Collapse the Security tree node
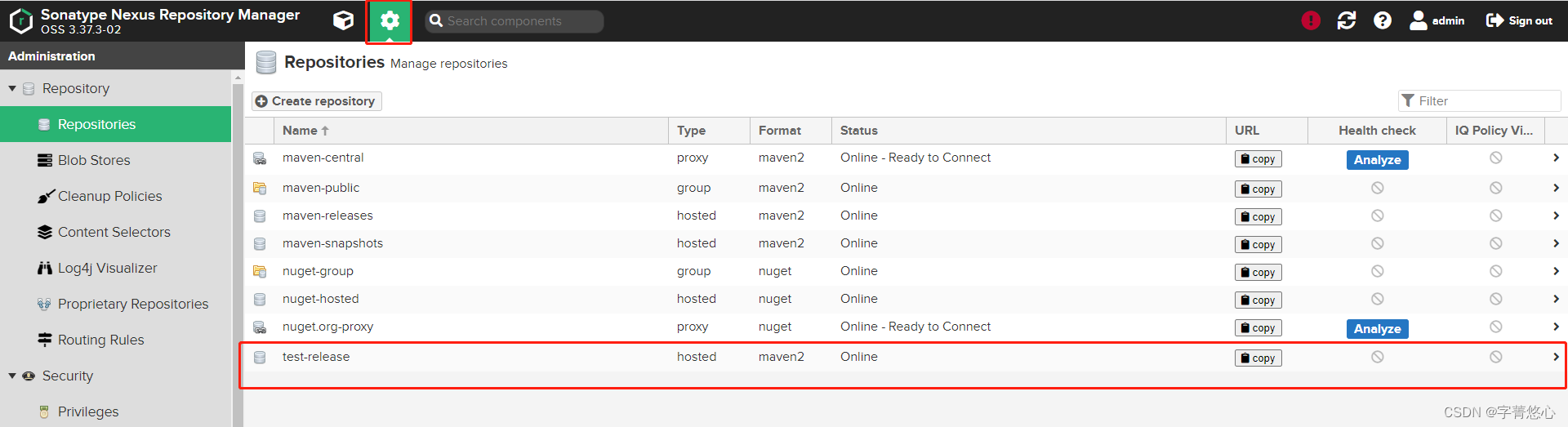 (12, 376)
